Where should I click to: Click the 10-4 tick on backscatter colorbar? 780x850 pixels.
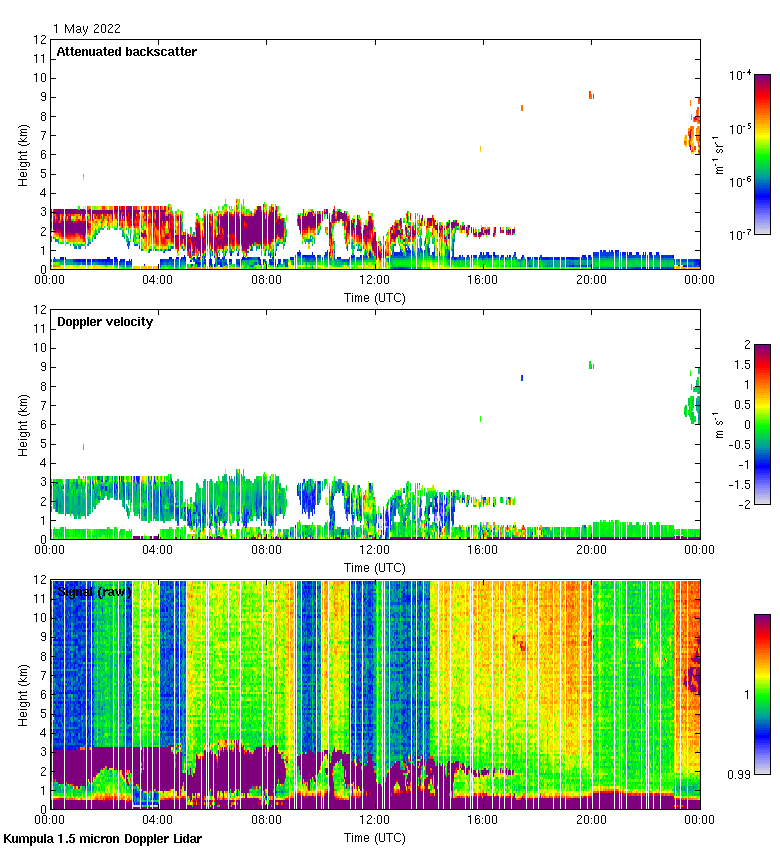740,75
